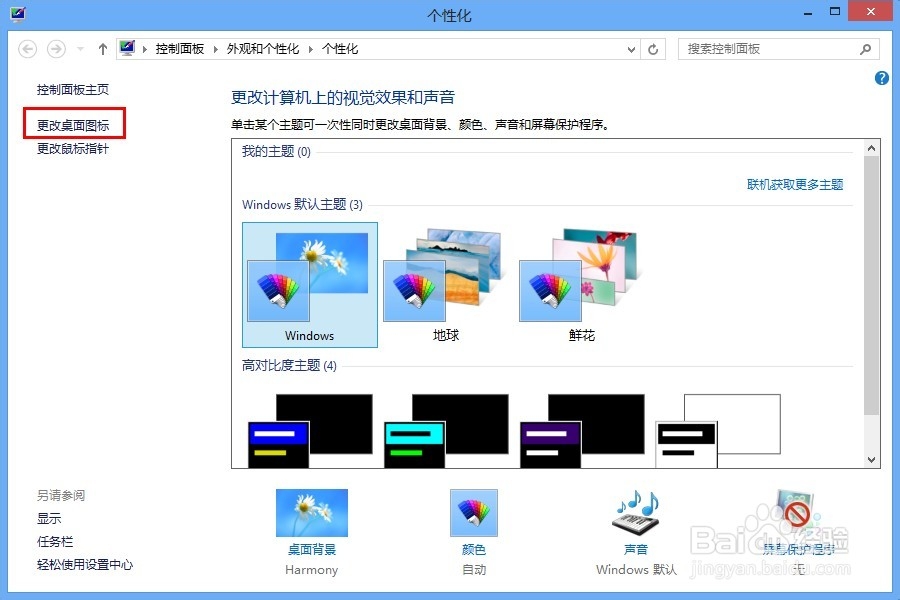900x600 pixels.
Task: Minimize the 个性化 window
Action: (x=808, y=13)
